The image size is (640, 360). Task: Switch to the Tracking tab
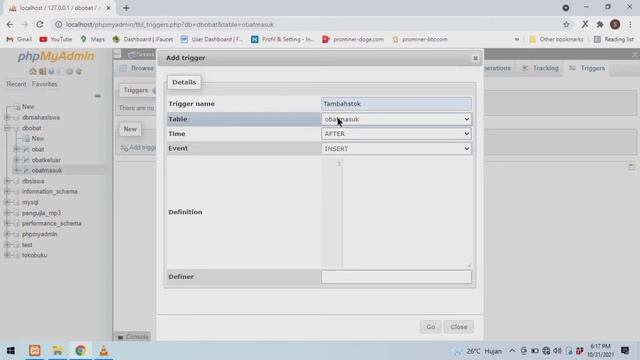(540, 68)
